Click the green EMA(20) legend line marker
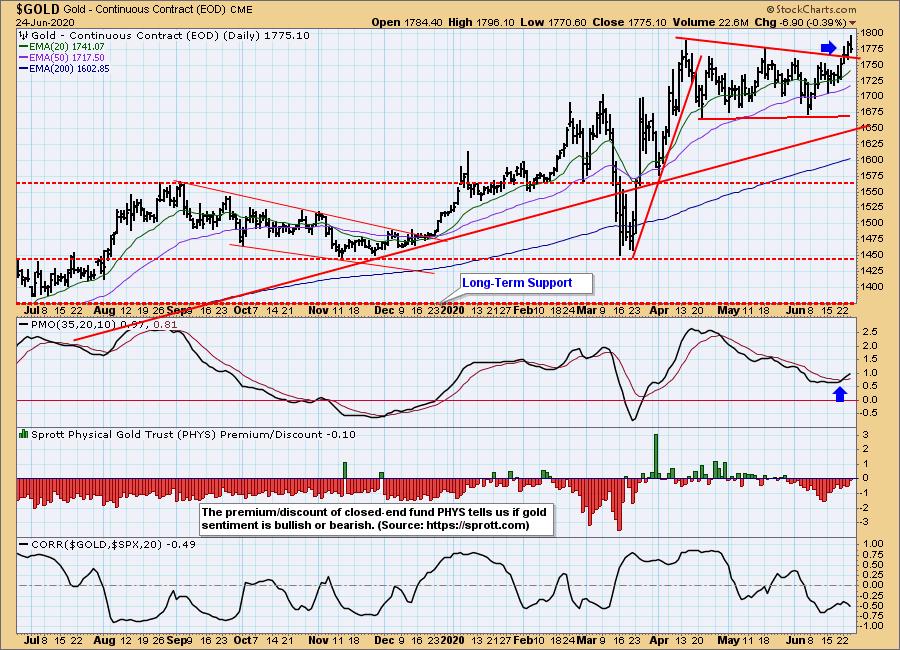Viewport: 900px width, 650px height. point(24,47)
